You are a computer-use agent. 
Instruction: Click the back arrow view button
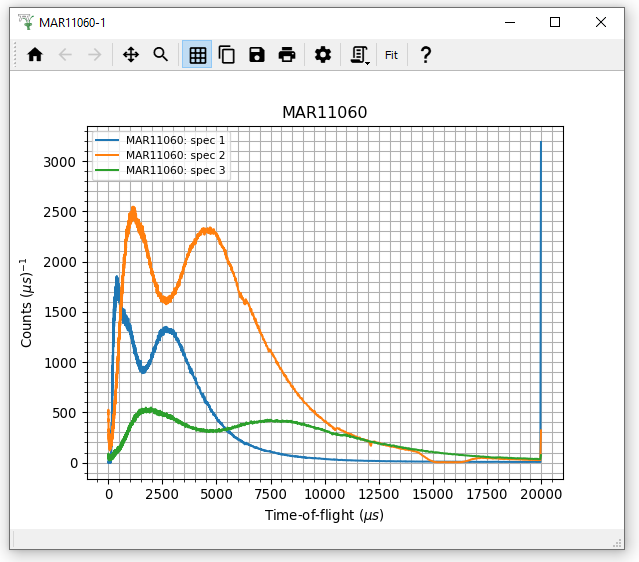pyautogui.click(x=65, y=55)
